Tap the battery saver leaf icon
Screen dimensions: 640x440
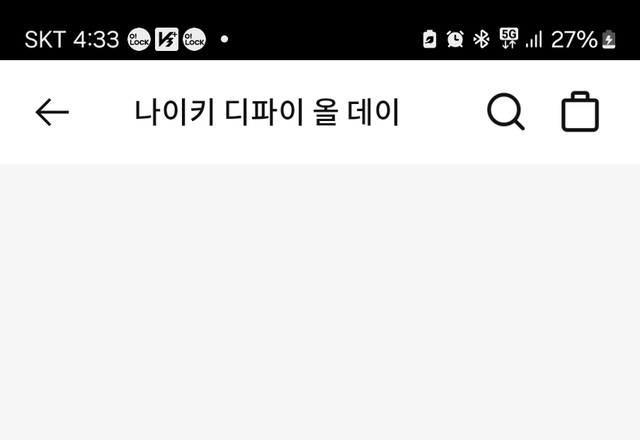point(429,40)
